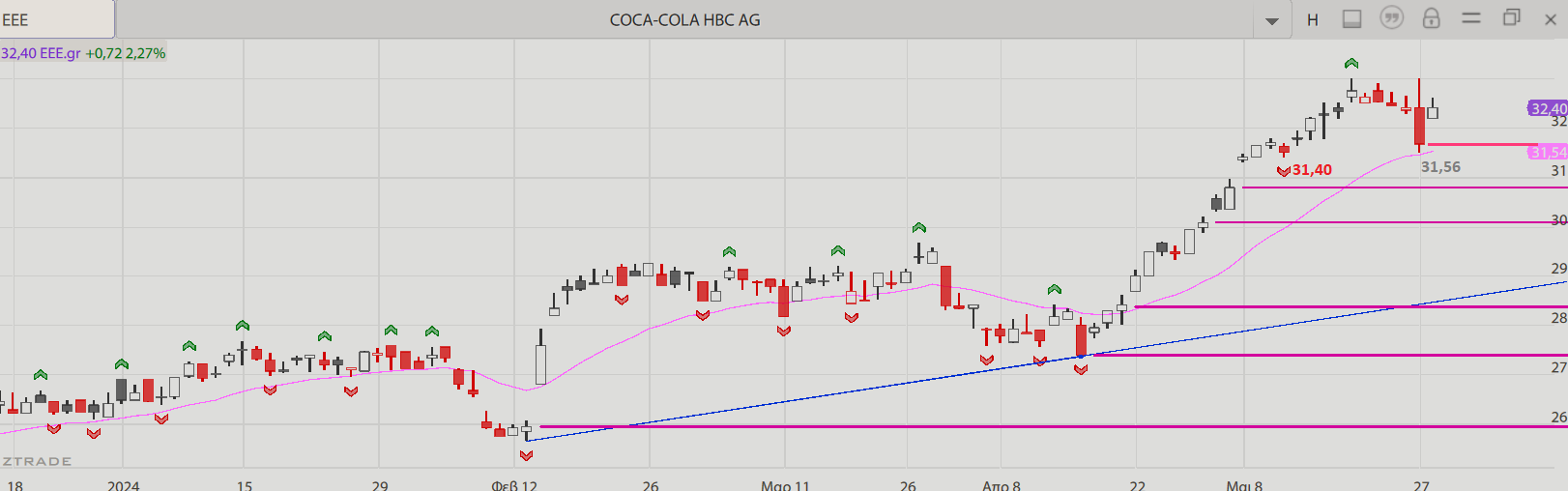The height and width of the screenshot is (491, 1568).
Task: Open the symbol dropdown arrow in title bar
Action: coord(1272,20)
